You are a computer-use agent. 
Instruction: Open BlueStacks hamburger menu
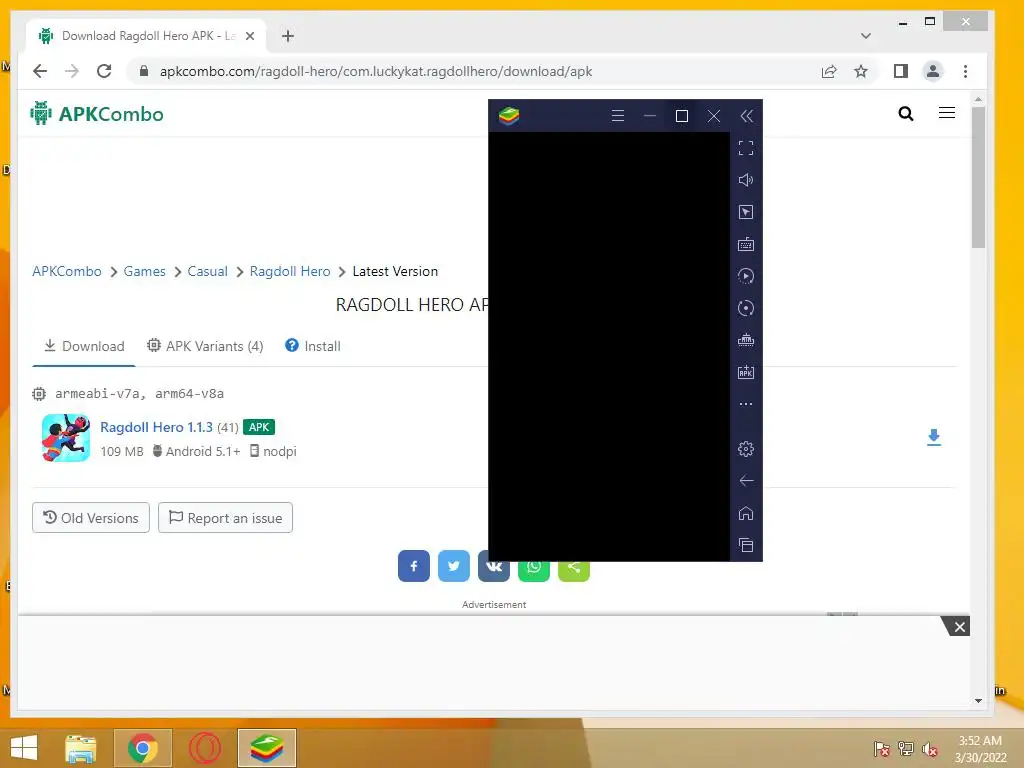click(618, 116)
